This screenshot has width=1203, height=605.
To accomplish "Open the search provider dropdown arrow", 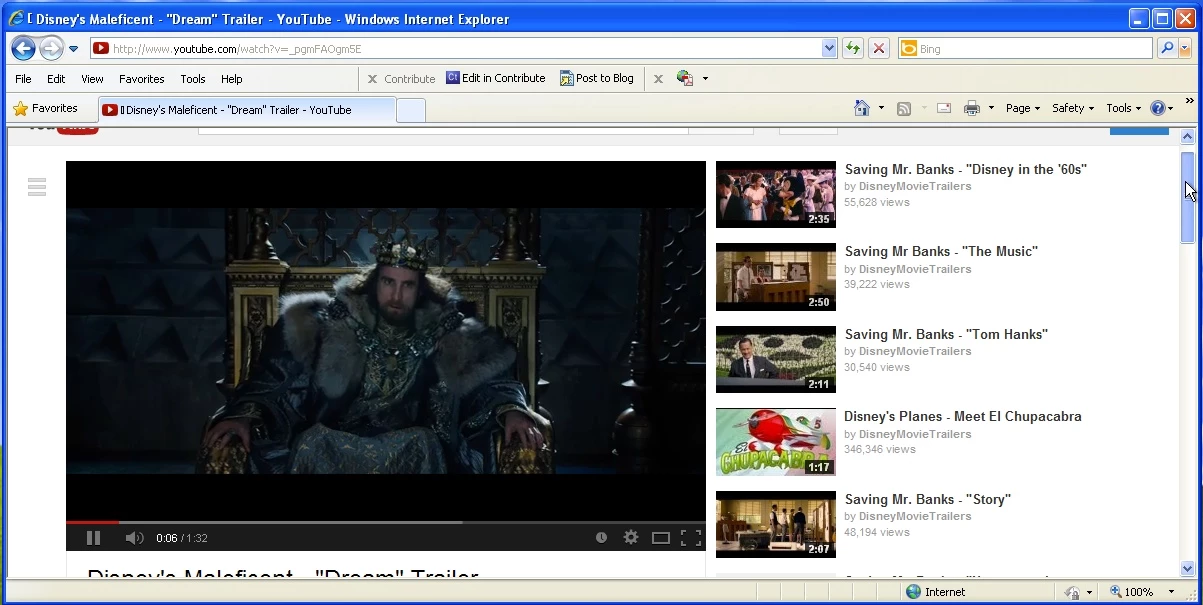I will coord(1185,48).
